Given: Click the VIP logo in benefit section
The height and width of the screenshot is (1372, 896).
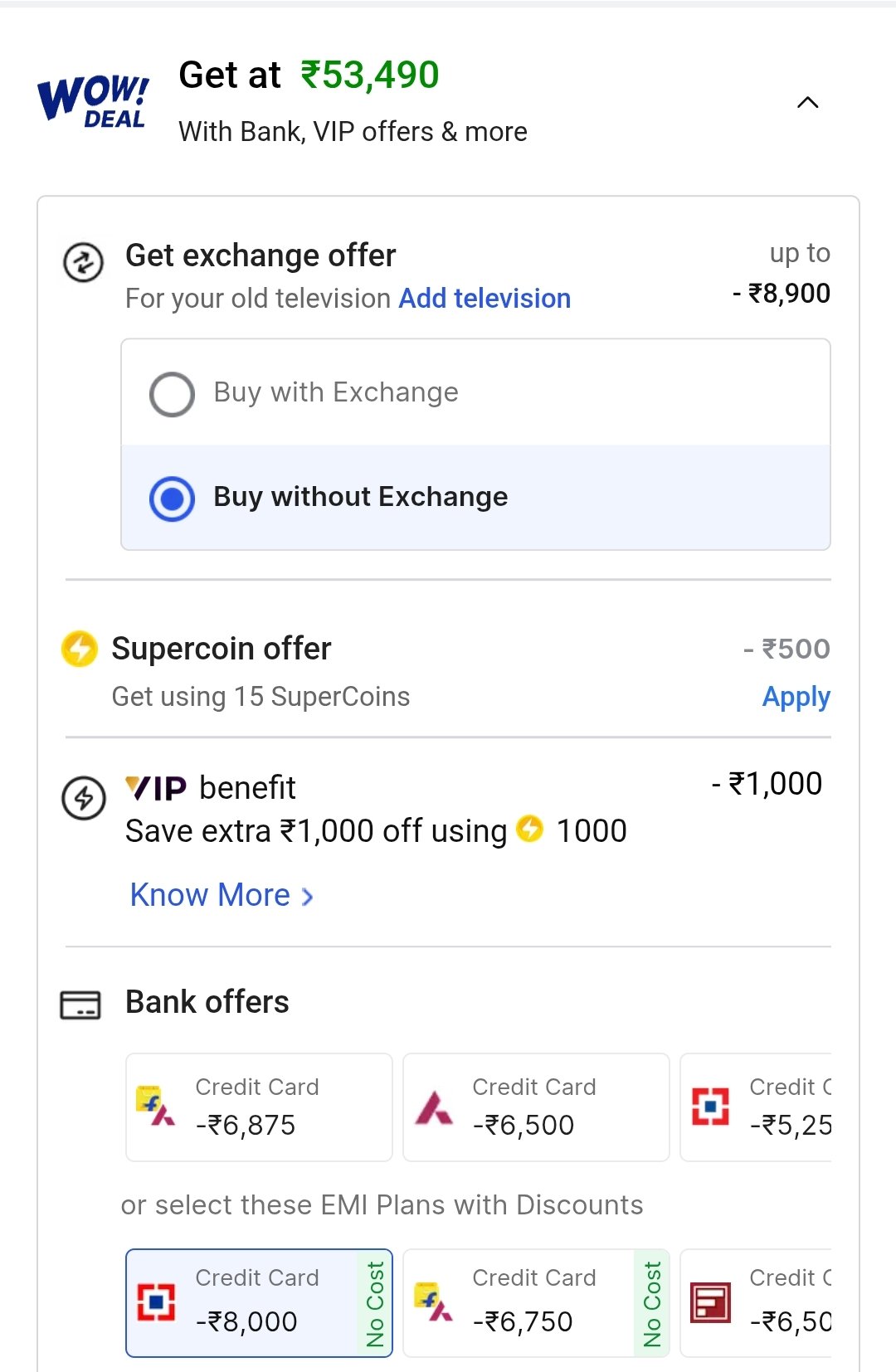Looking at the screenshot, I should [x=155, y=788].
